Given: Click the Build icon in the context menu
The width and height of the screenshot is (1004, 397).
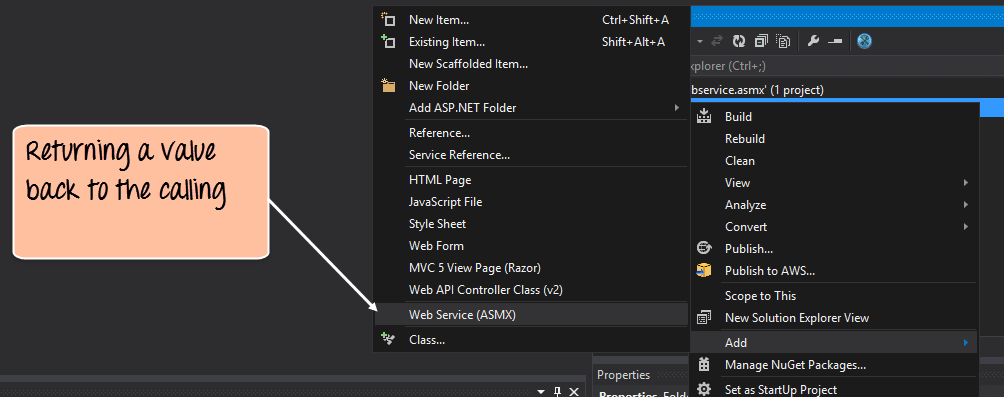Looking at the screenshot, I should (704, 117).
